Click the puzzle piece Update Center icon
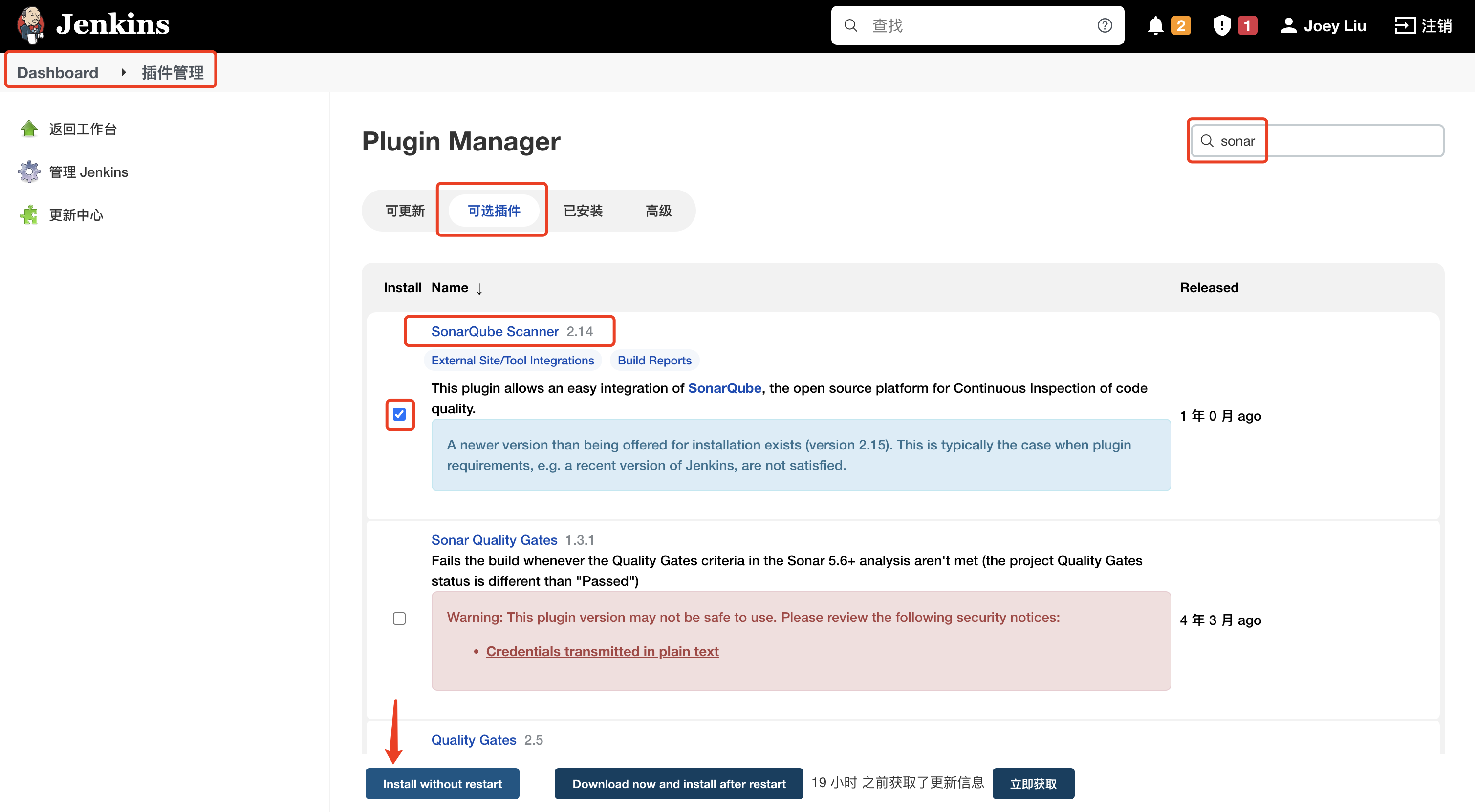The height and width of the screenshot is (812, 1475). coord(29,215)
